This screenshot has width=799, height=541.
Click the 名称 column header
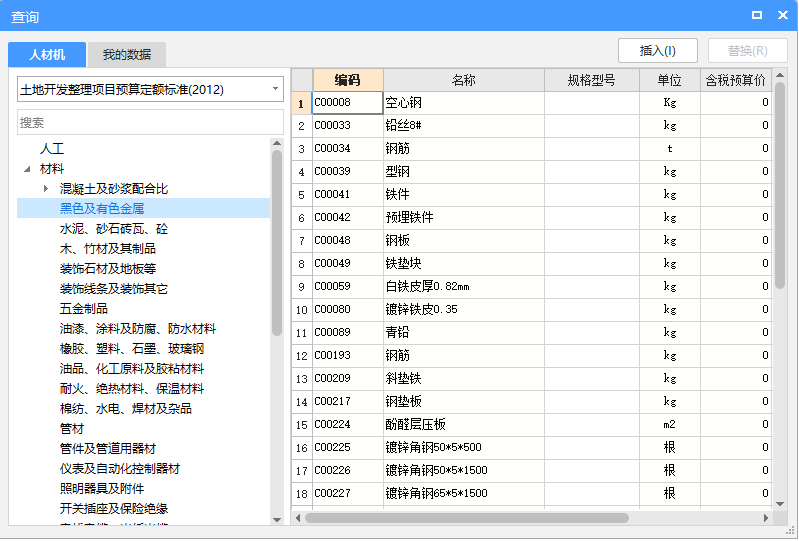(x=463, y=80)
